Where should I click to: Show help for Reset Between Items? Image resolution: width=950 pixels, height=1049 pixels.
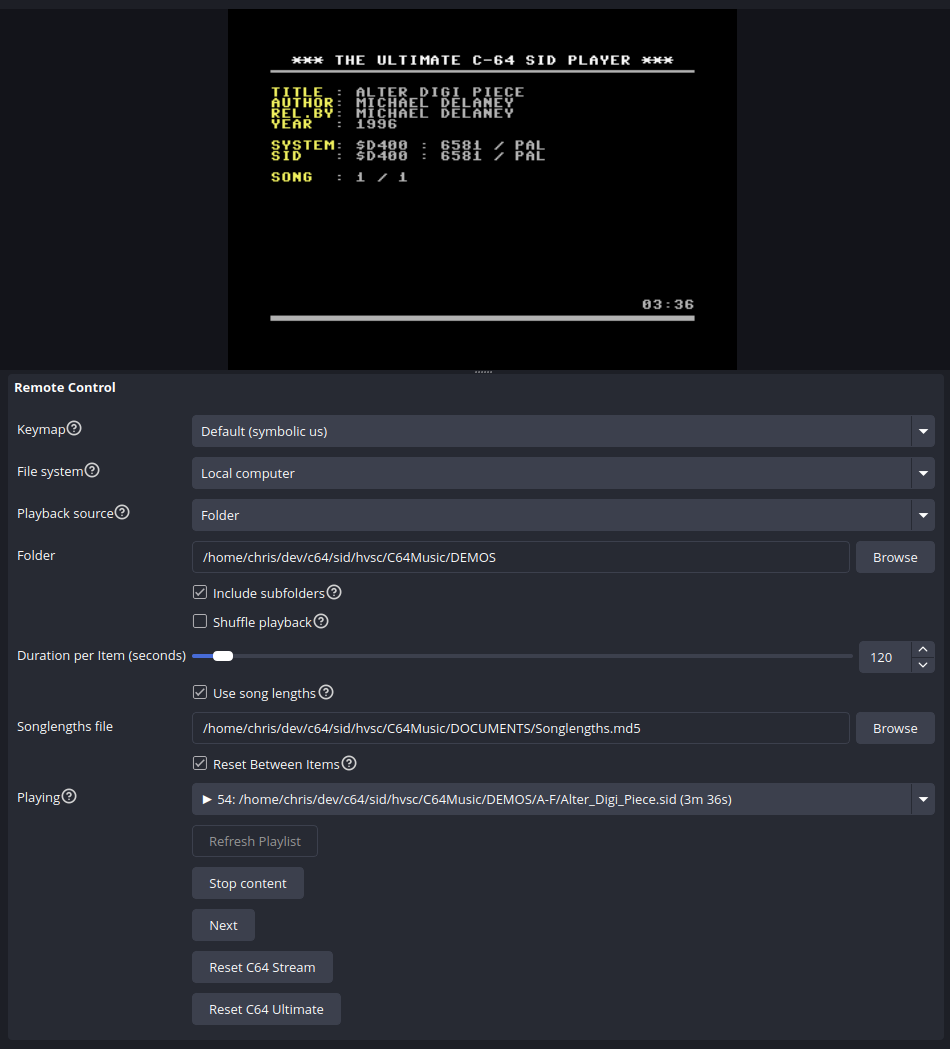point(349,763)
